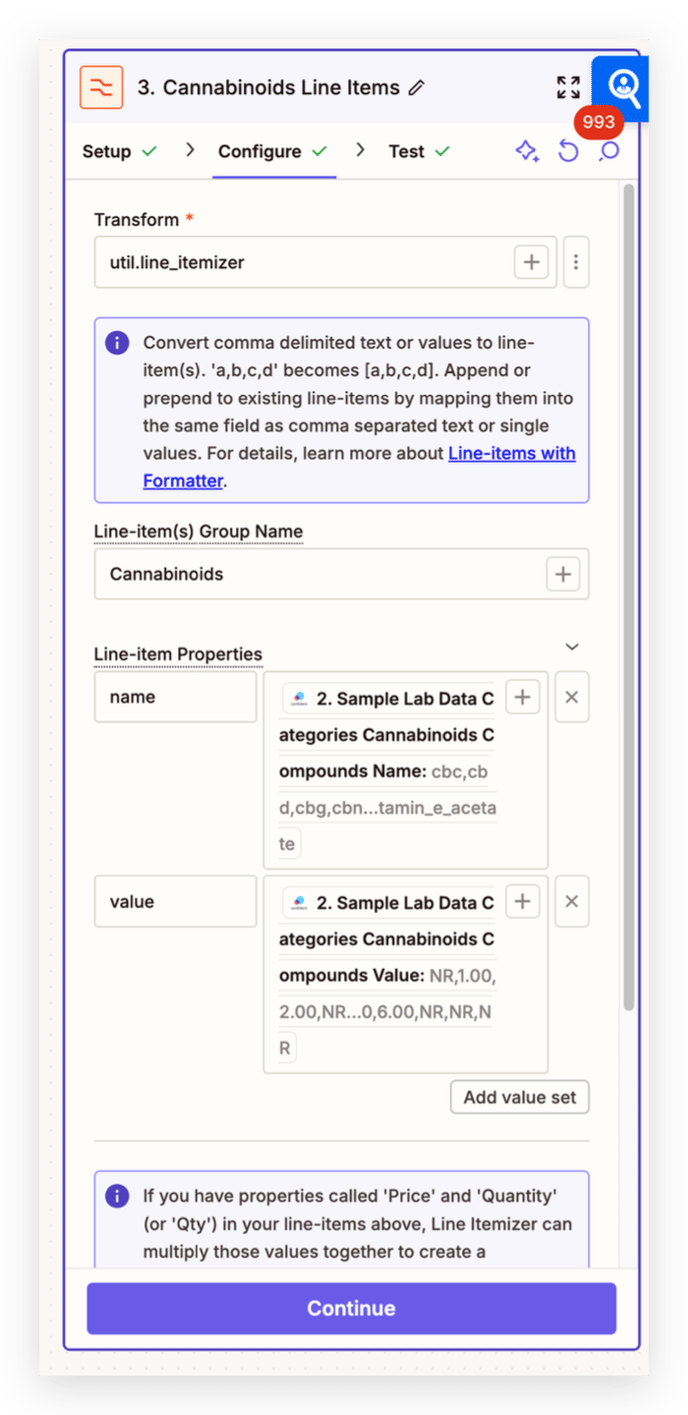
Task: Click the Add value set button
Action: pos(520,1097)
